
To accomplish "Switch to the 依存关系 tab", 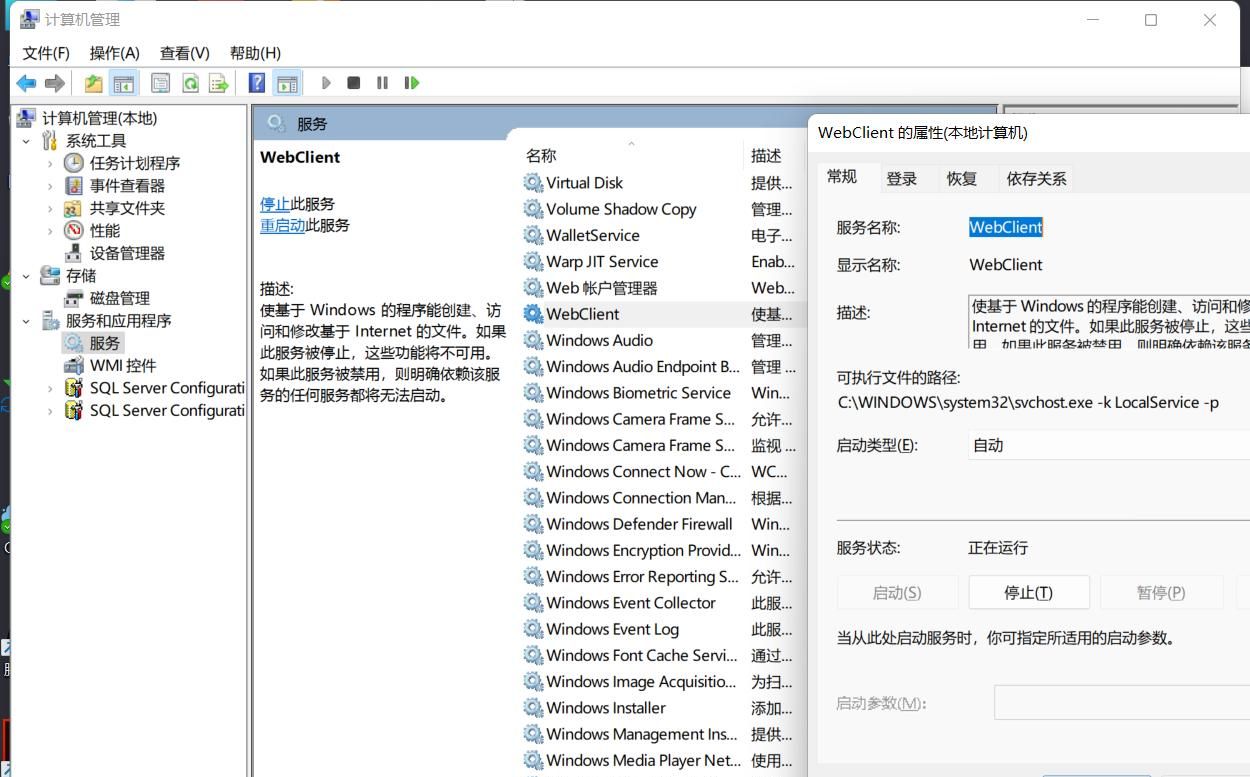I will pyautogui.click(x=1035, y=178).
